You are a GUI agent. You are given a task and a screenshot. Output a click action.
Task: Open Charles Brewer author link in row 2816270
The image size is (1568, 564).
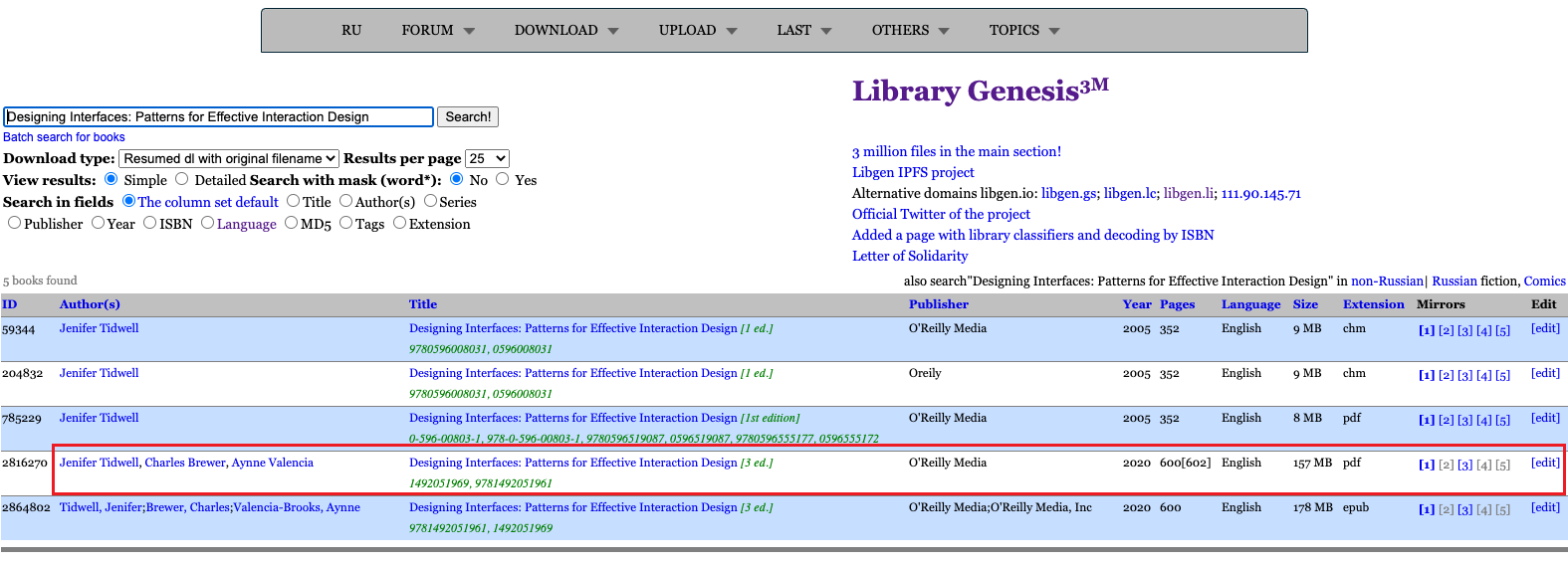185,463
